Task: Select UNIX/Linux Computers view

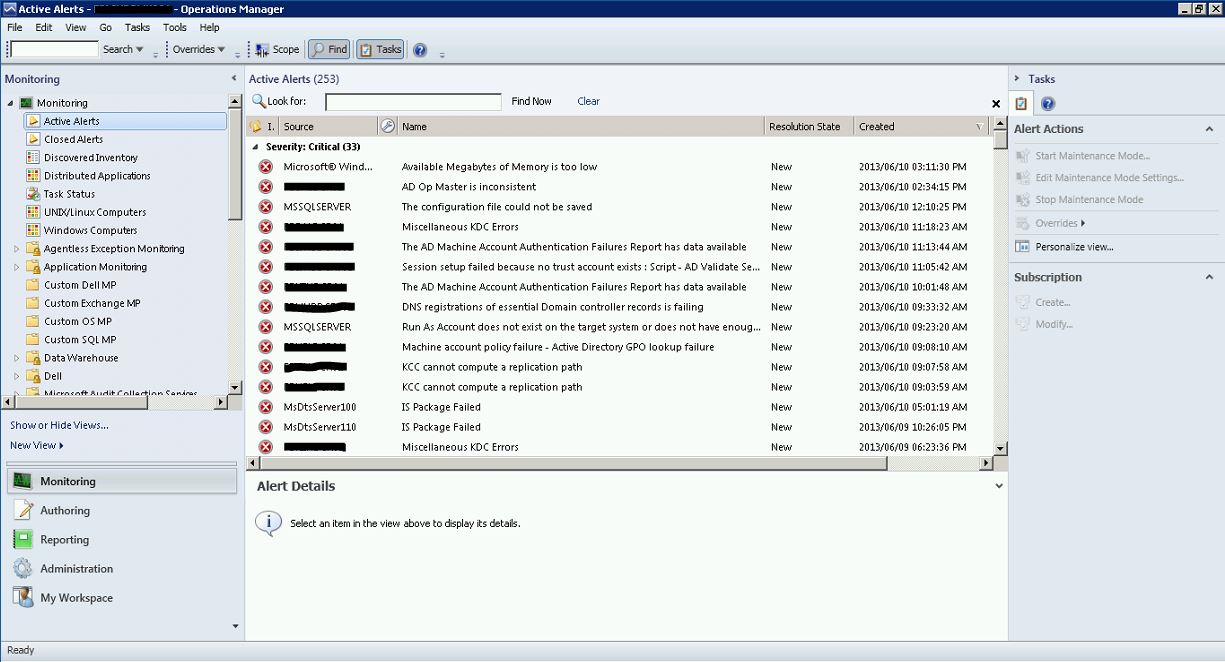Action: (95, 212)
